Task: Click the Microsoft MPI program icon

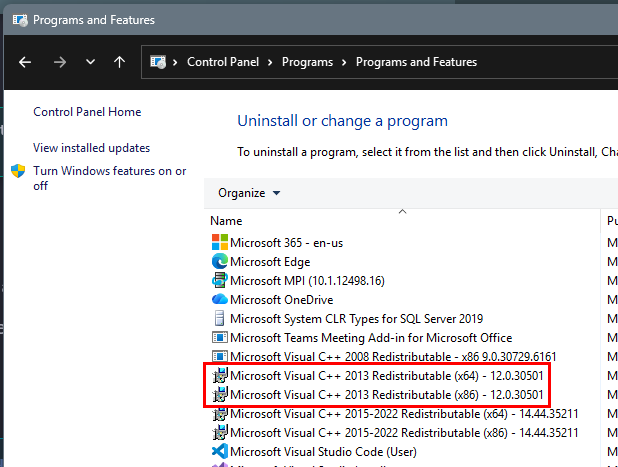Action: (220, 280)
